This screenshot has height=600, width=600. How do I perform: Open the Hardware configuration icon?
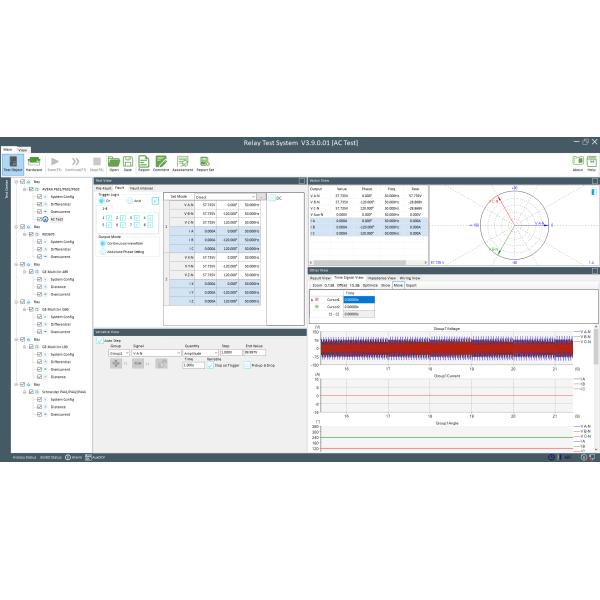[34, 162]
